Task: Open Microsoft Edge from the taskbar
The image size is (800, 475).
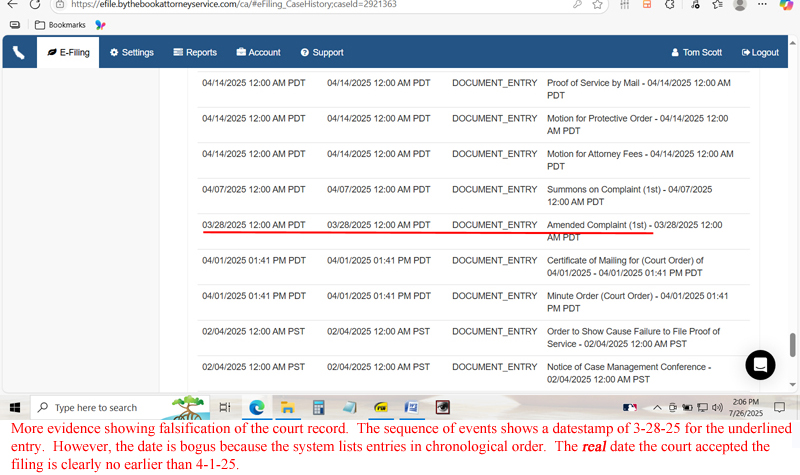Action: [256, 407]
